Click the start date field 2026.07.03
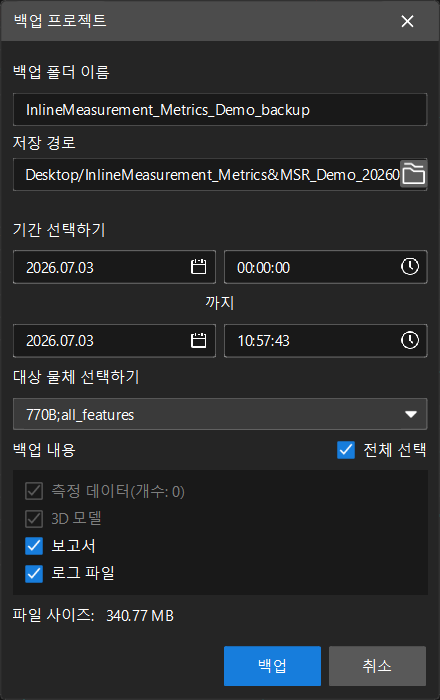 pyautogui.click(x=114, y=267)
